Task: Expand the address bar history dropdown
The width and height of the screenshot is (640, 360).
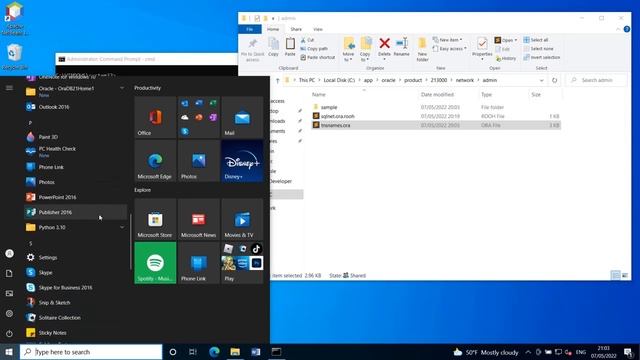Action: pos(541,80)
